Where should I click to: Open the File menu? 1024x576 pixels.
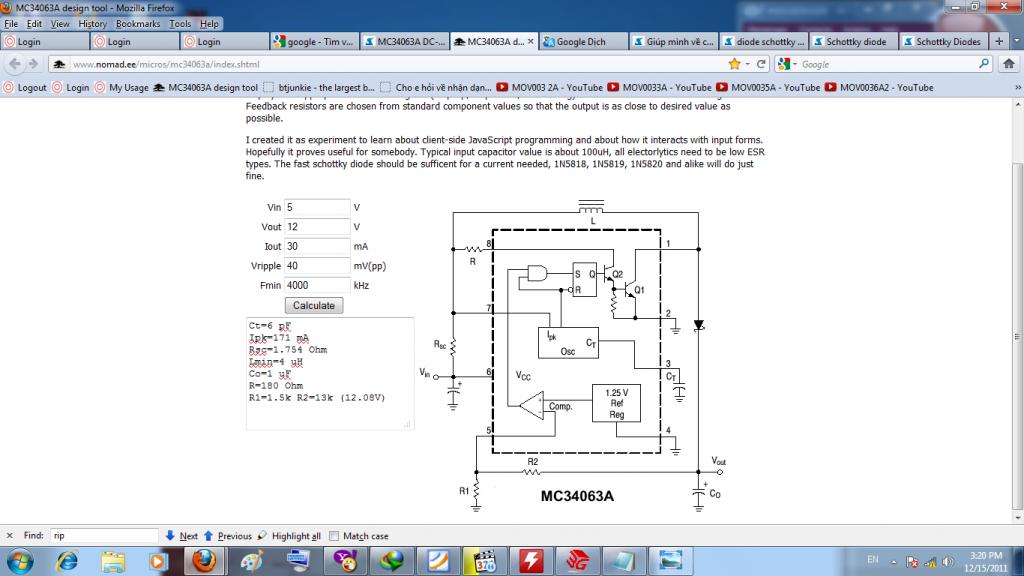pos(11,24)
